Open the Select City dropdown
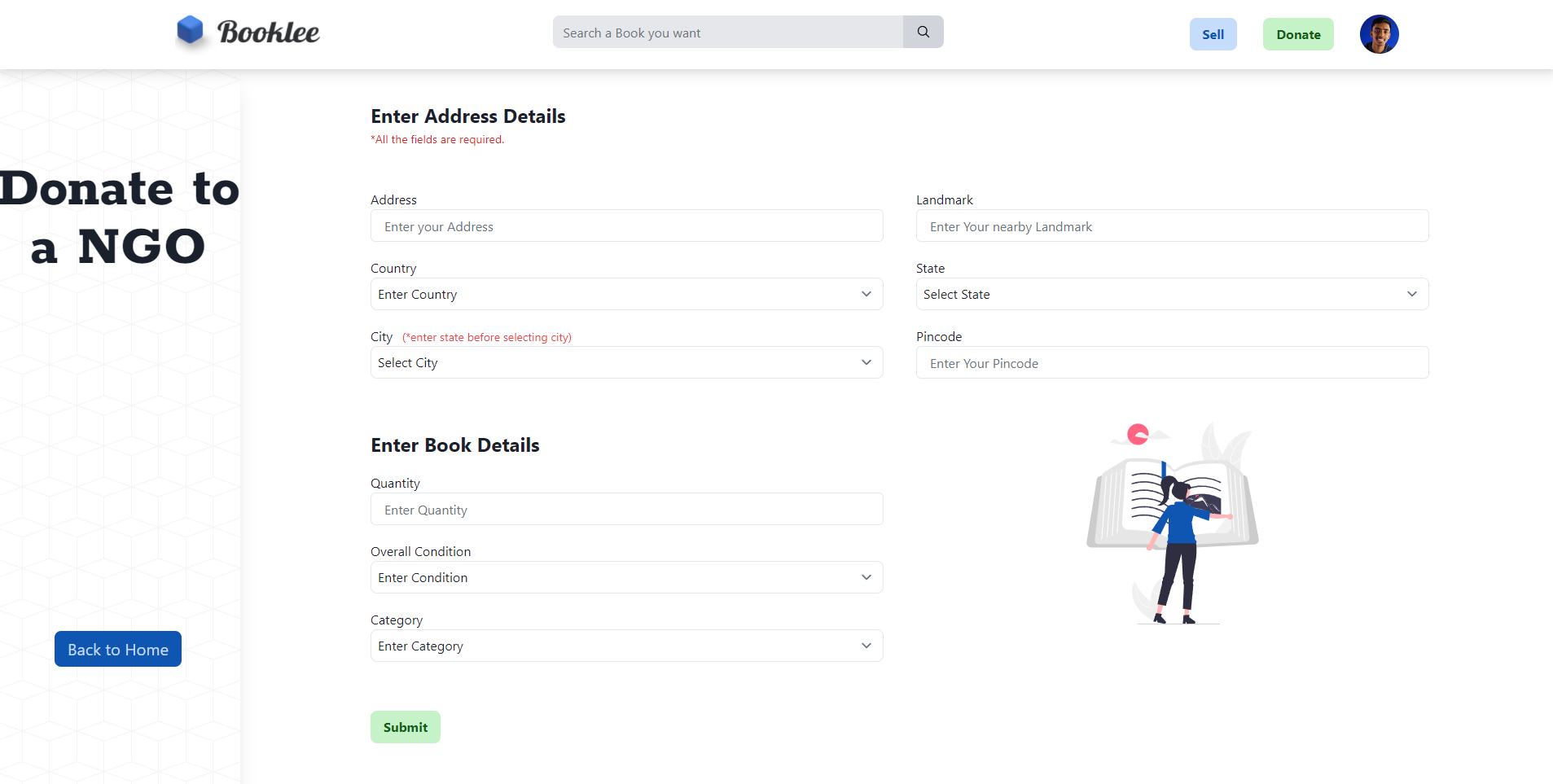 pyautogui.click(x=626, y=362)
